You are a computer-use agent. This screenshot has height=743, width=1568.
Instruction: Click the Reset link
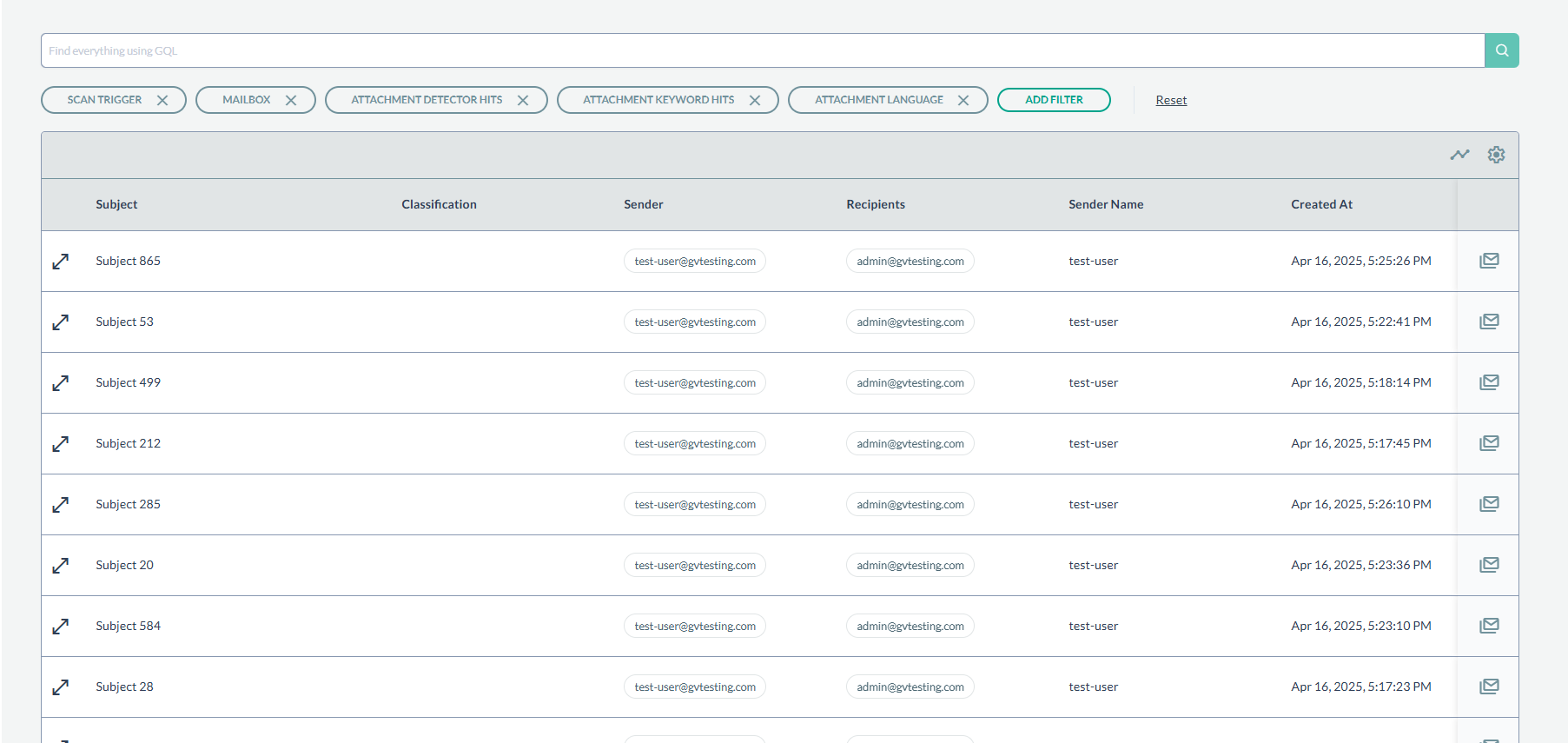(1171, 100)
